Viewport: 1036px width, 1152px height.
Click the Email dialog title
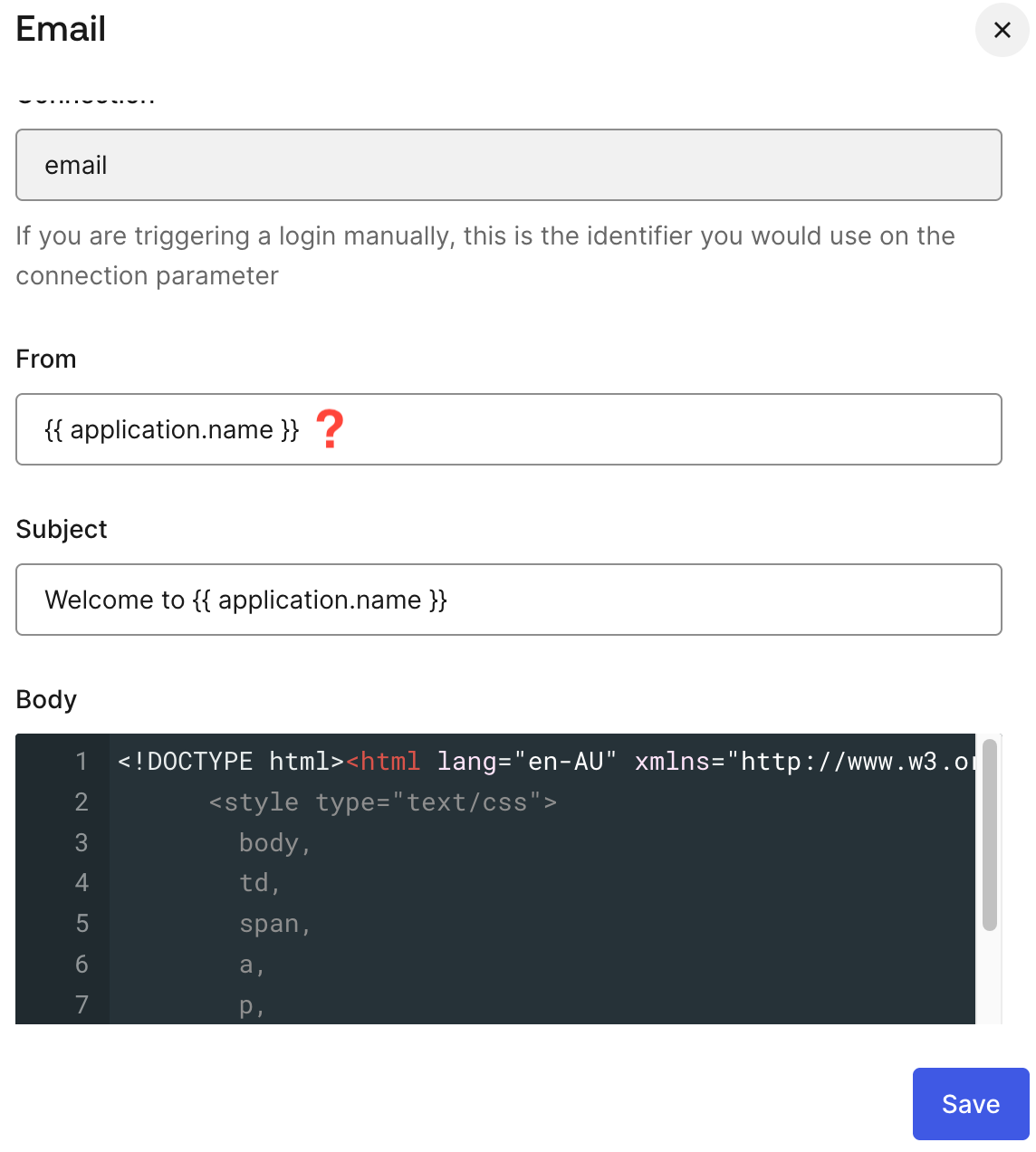pyautogui.click(x=61, y=29)
